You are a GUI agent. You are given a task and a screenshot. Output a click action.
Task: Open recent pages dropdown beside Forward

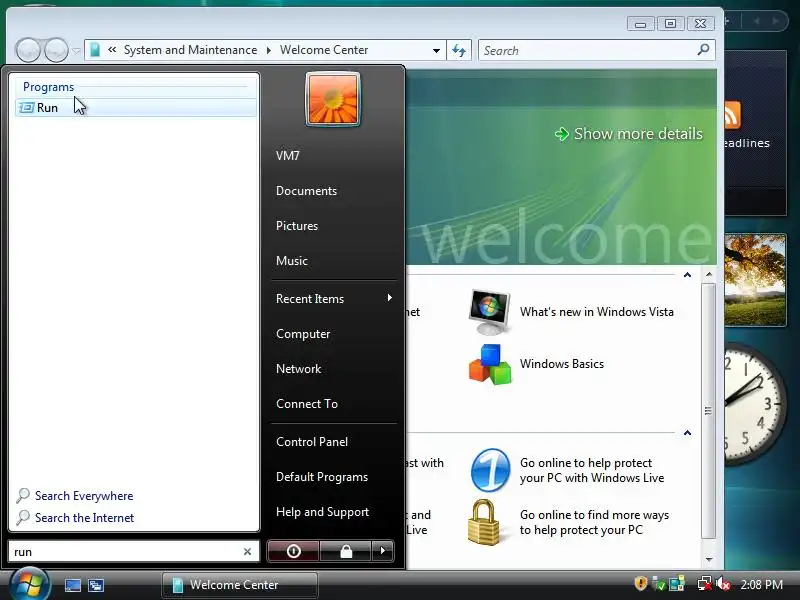click(x=76, y=51)
